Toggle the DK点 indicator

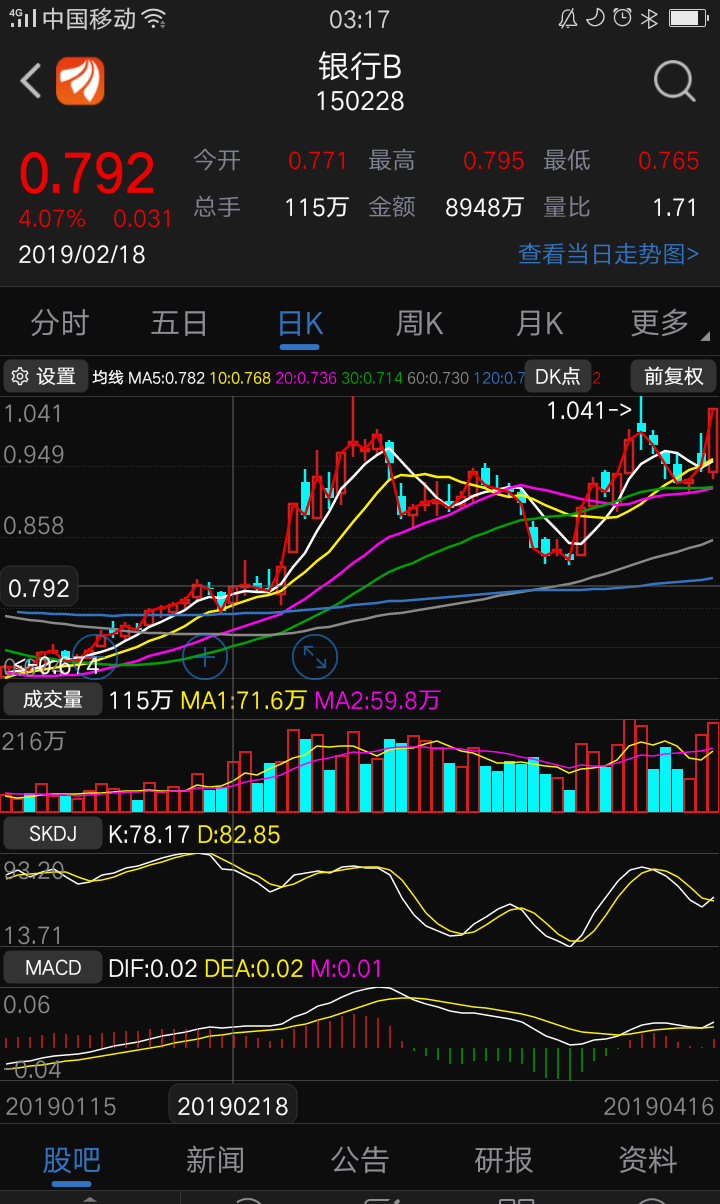(558, 376)
